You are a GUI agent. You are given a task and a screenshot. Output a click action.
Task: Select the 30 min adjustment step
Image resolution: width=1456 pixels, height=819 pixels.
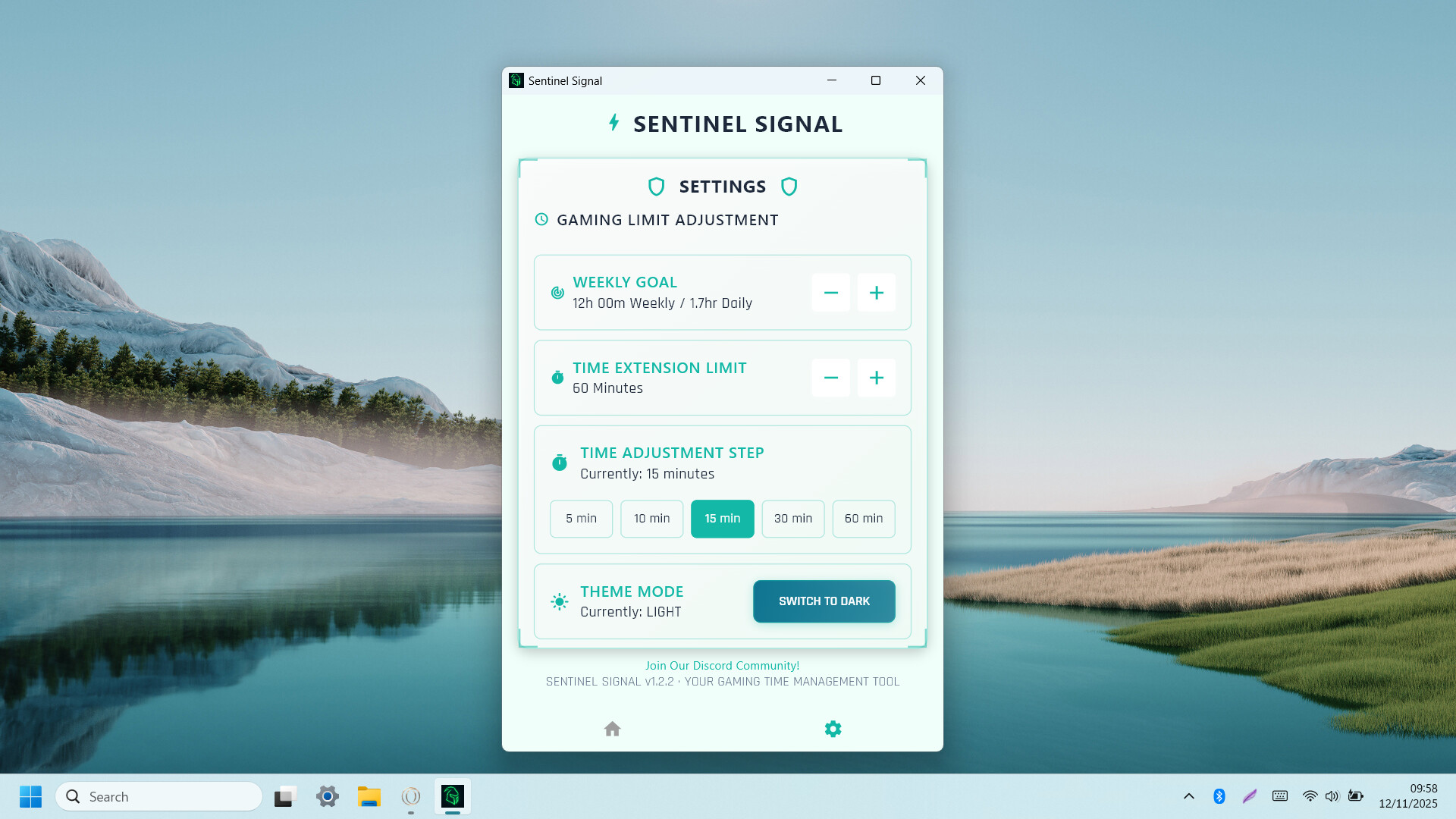(x=792, y=519)
